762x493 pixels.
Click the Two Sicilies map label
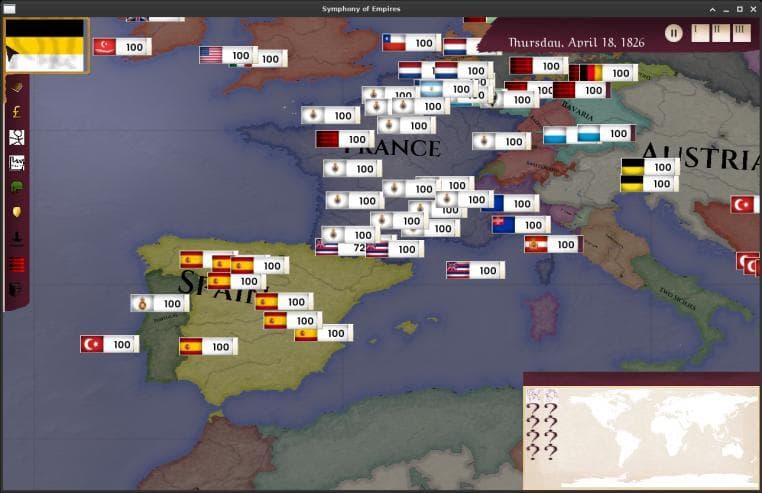(677, 299)
